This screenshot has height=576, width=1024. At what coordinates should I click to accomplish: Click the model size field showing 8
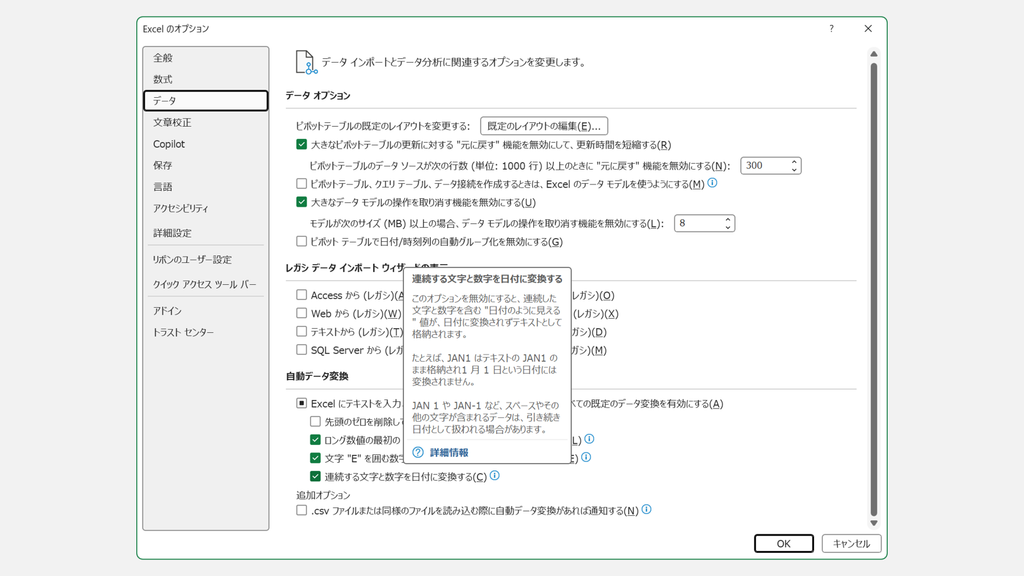(x=697, y=223)
